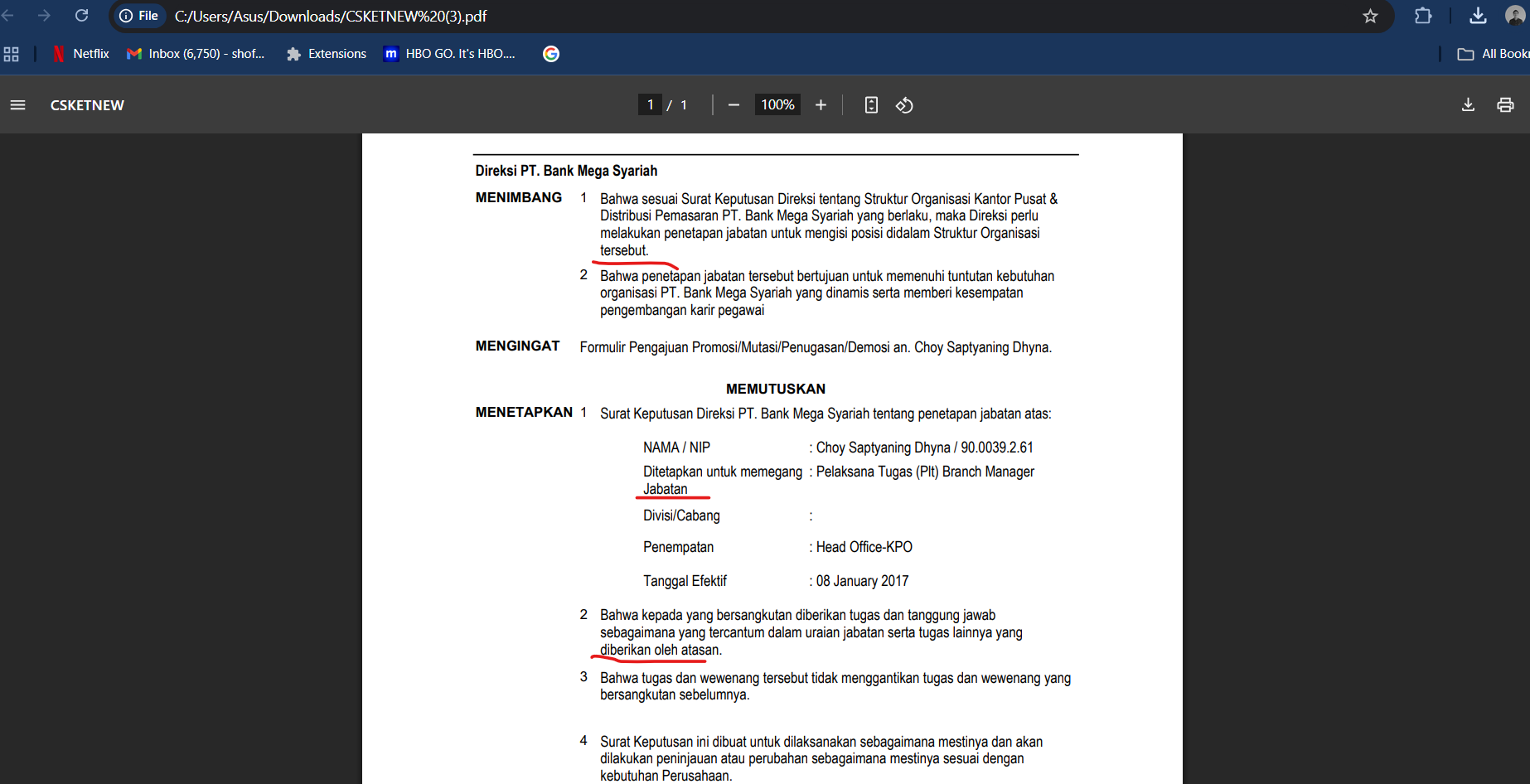Open the browser Extensions puzzle icon
The image size is (1530, 784).
pyautogui.click(x=1423, y=16)
